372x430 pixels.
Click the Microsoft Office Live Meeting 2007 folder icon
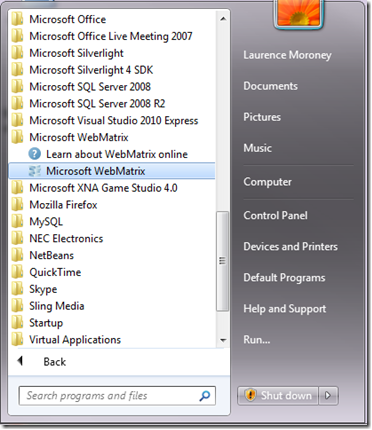coord(17,36)
